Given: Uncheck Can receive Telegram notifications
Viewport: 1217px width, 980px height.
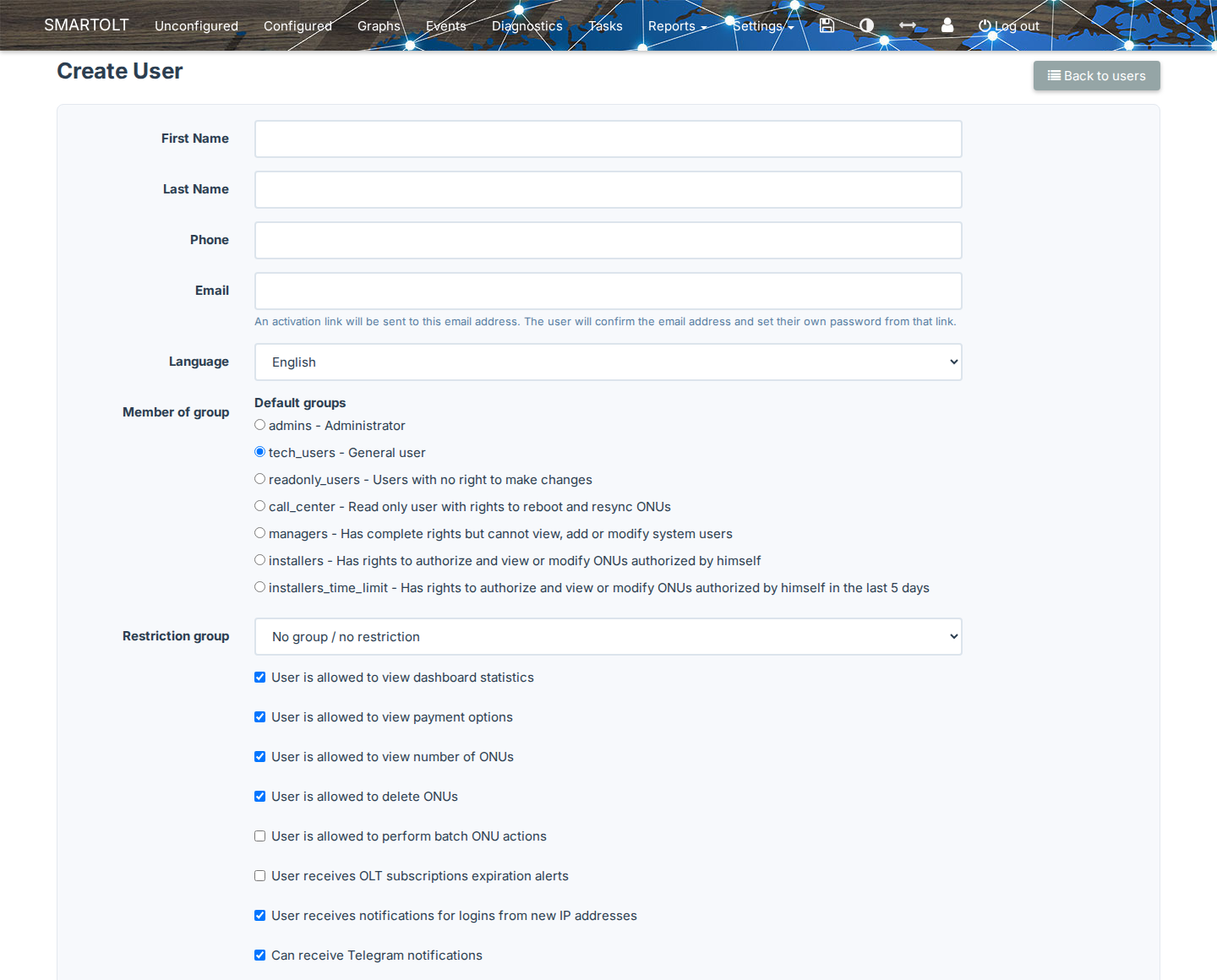Looking at the screenshot, I should pyautogui.click(x=260, y=955).
